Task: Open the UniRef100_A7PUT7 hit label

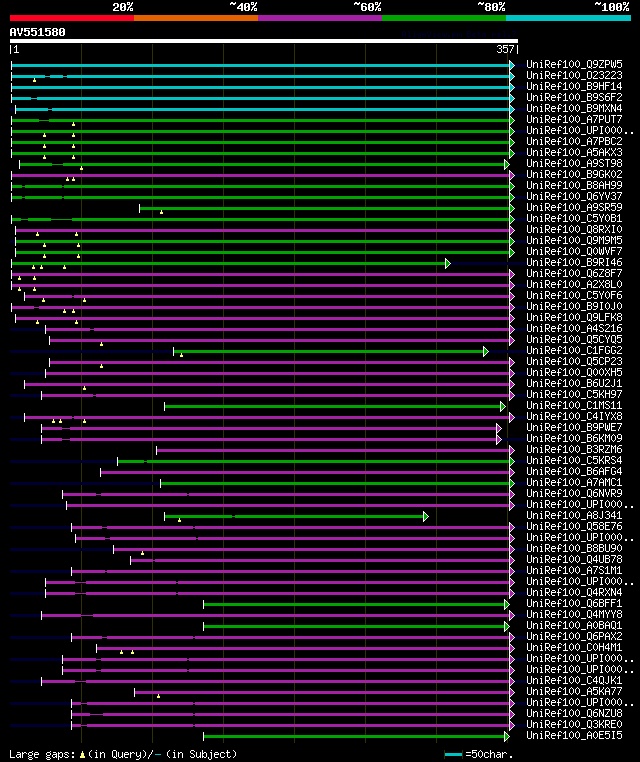Action: pos(574,119)
